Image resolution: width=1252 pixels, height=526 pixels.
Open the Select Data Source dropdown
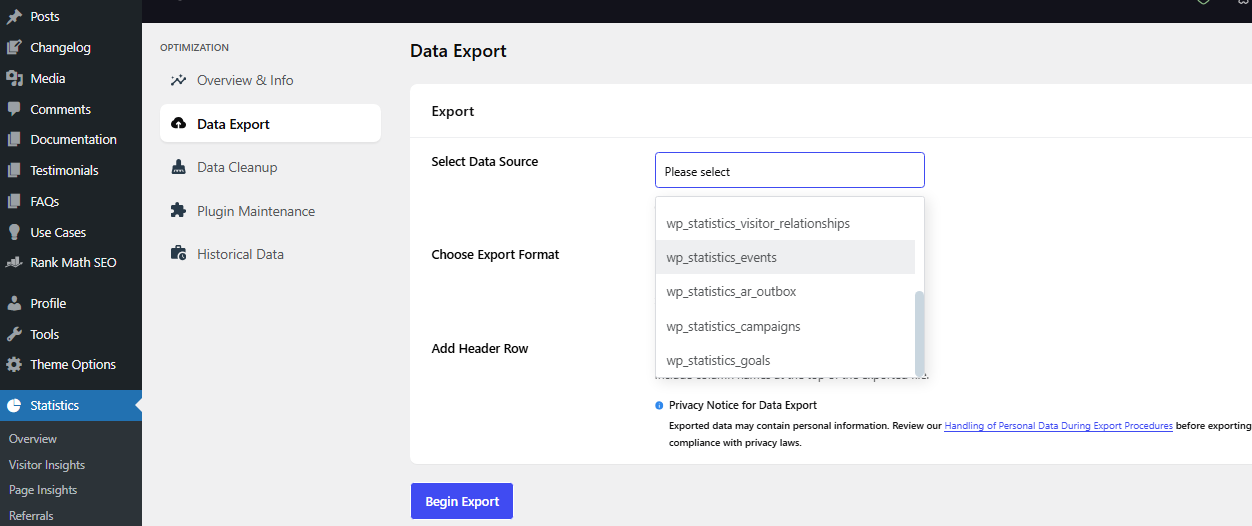point(789,171)
